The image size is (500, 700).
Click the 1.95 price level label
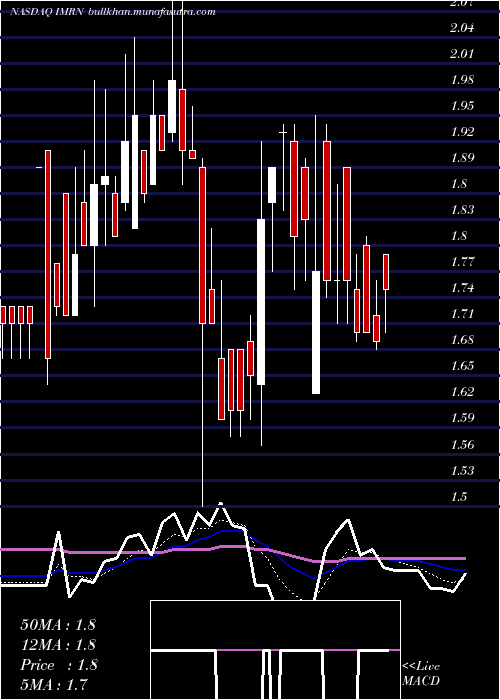462,106
